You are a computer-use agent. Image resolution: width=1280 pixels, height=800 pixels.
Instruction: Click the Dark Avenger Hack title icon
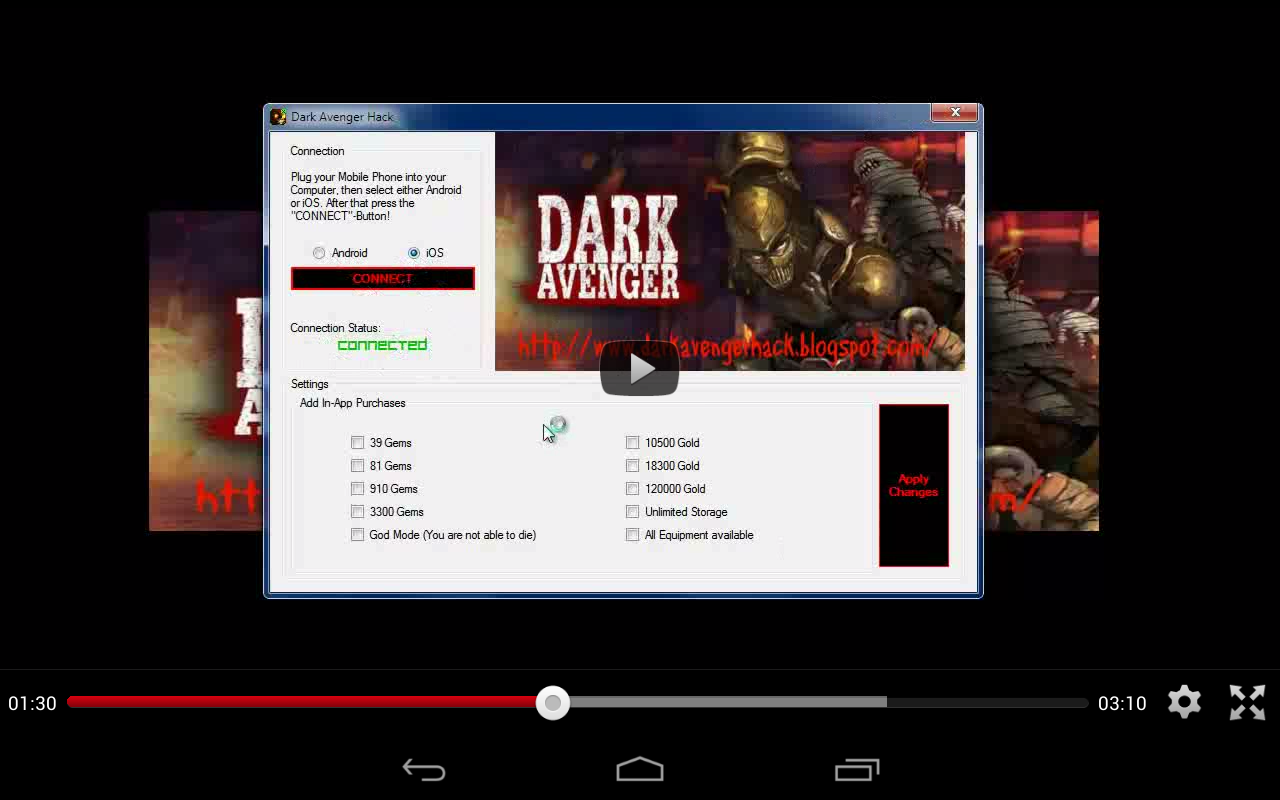coord(278,117)
